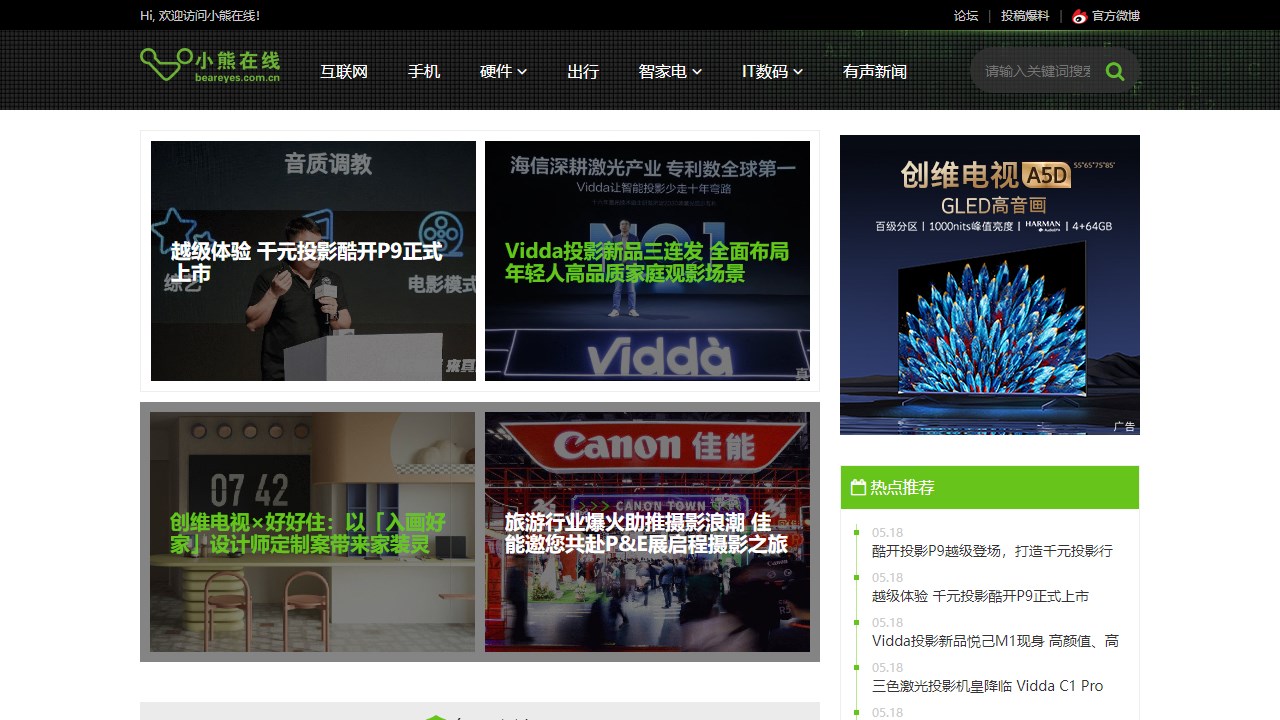Click the 小熊在线 beareyes logo
The image size is (1280, 720).
coord(210,66)
